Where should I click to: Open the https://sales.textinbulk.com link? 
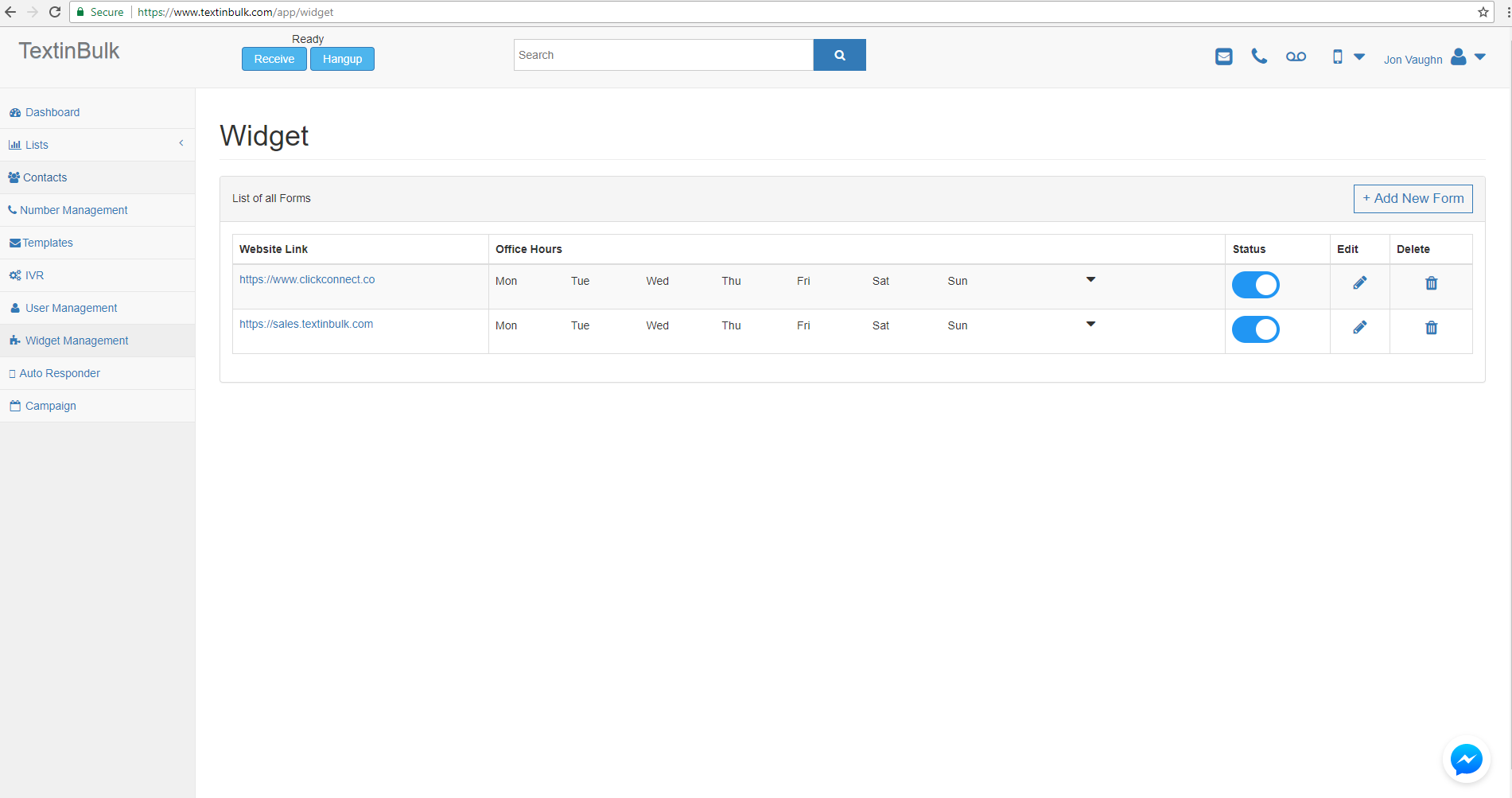coord(306,324)
